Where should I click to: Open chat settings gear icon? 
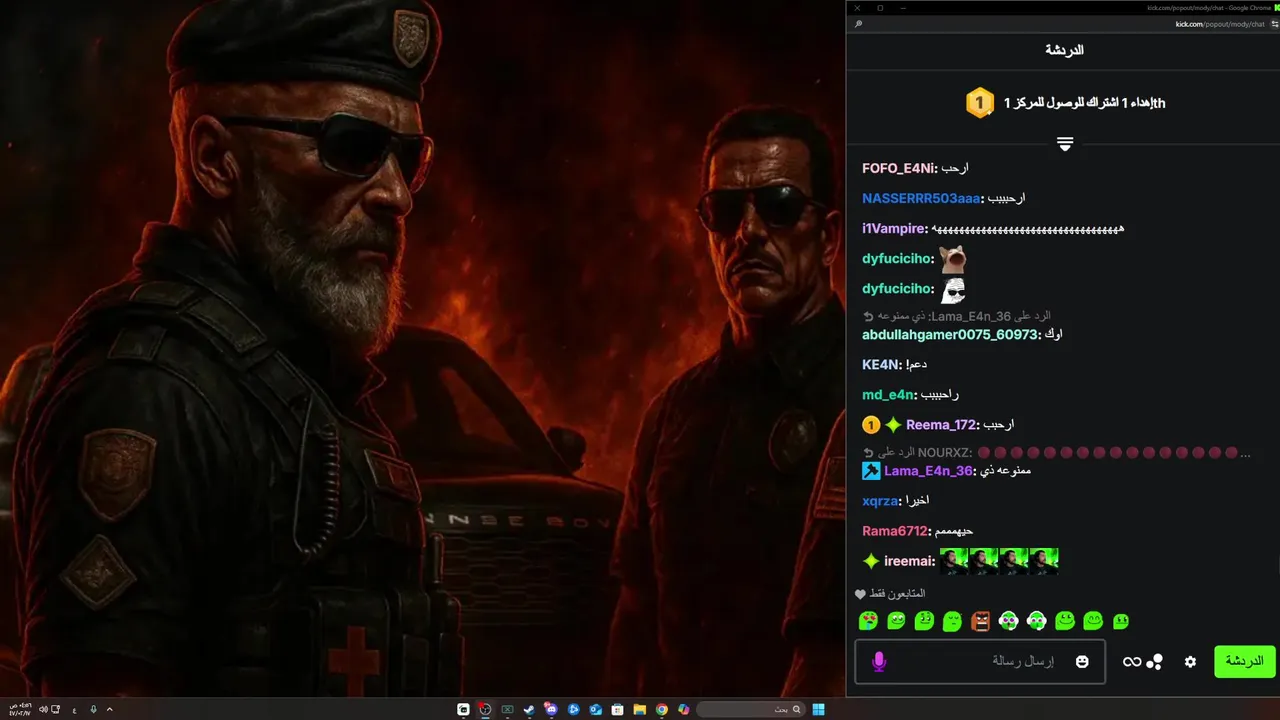coord(1190,662)
